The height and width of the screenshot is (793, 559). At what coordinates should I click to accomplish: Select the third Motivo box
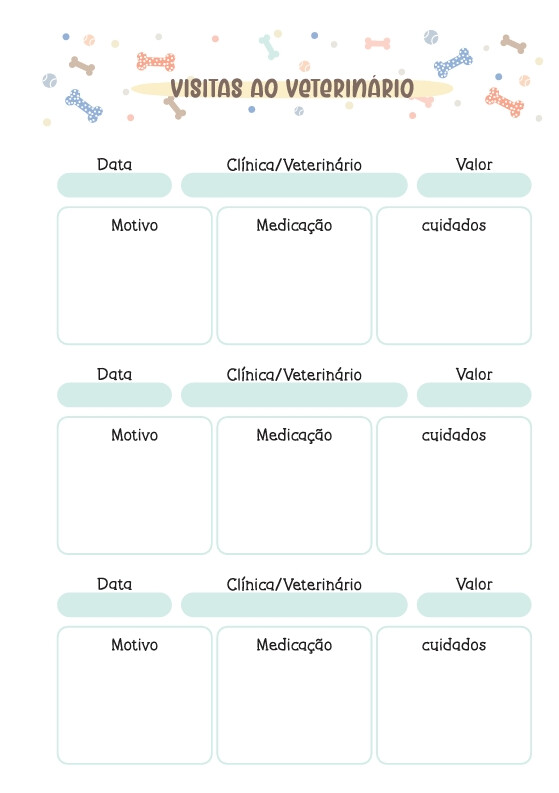pyautogui.click(x=135, y=695)
